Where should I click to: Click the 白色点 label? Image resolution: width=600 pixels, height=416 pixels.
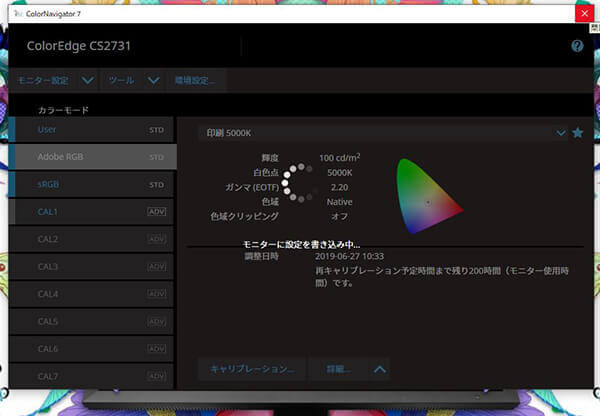(266, 173)
